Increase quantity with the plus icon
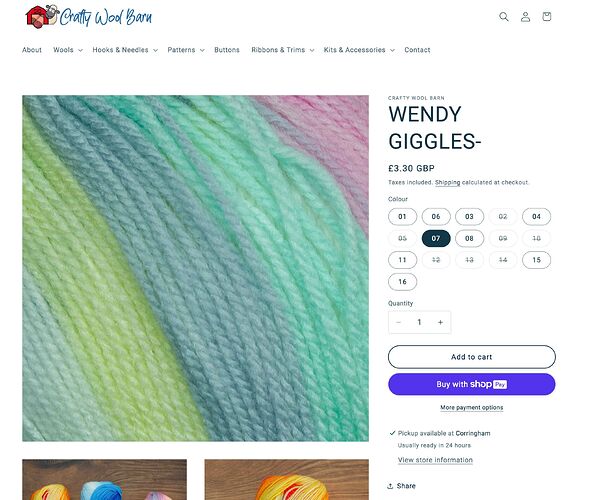 click(x=440, y=322)
